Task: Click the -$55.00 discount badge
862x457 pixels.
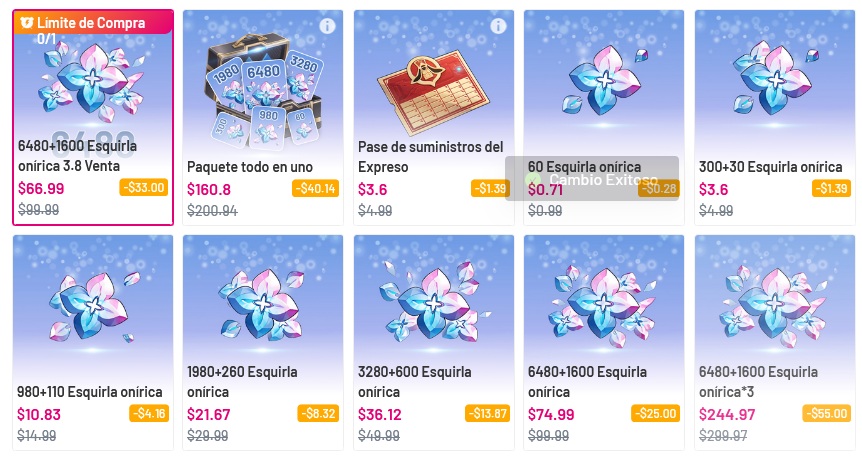Action: coord(827,414)
